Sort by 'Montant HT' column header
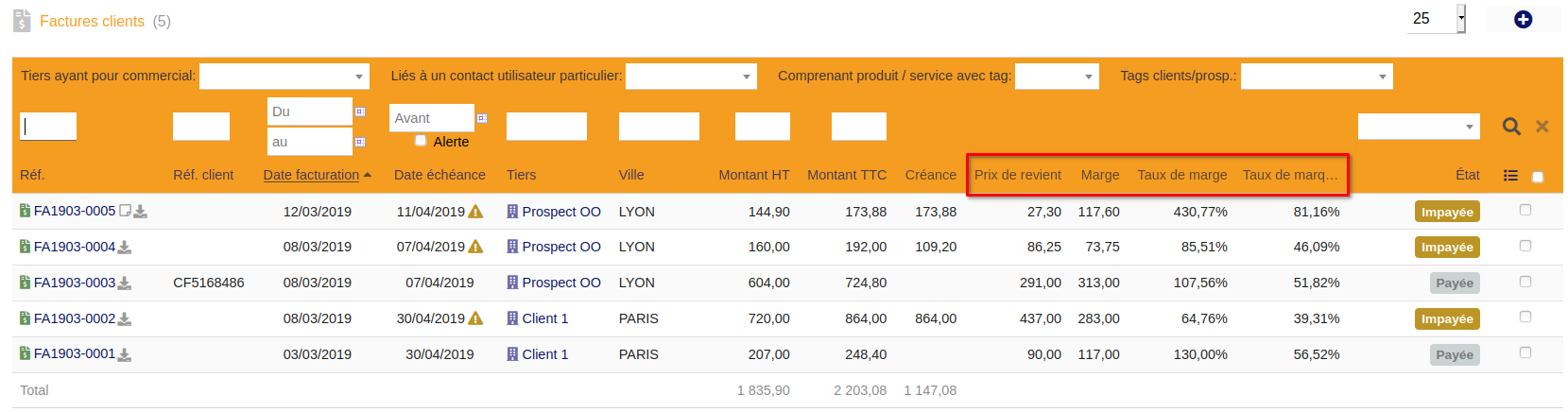 pyautogui.click(x=753, y=175)
